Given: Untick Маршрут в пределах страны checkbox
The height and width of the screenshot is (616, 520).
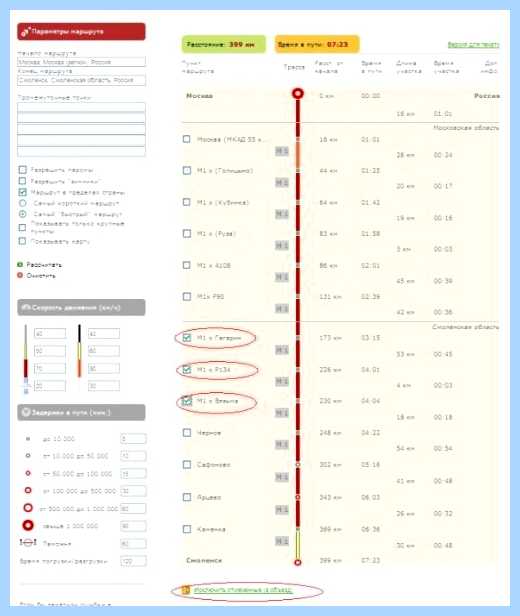Looking at the screenshot, I should 22,192.
